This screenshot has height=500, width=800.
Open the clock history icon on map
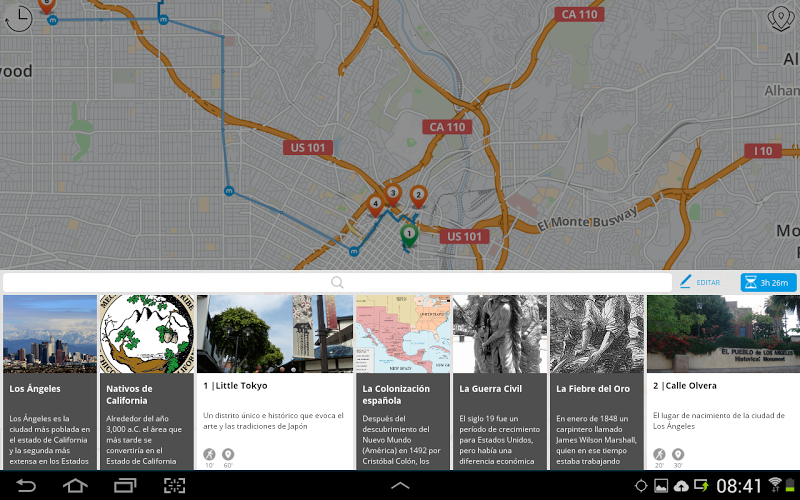click(x=19, y=19)
